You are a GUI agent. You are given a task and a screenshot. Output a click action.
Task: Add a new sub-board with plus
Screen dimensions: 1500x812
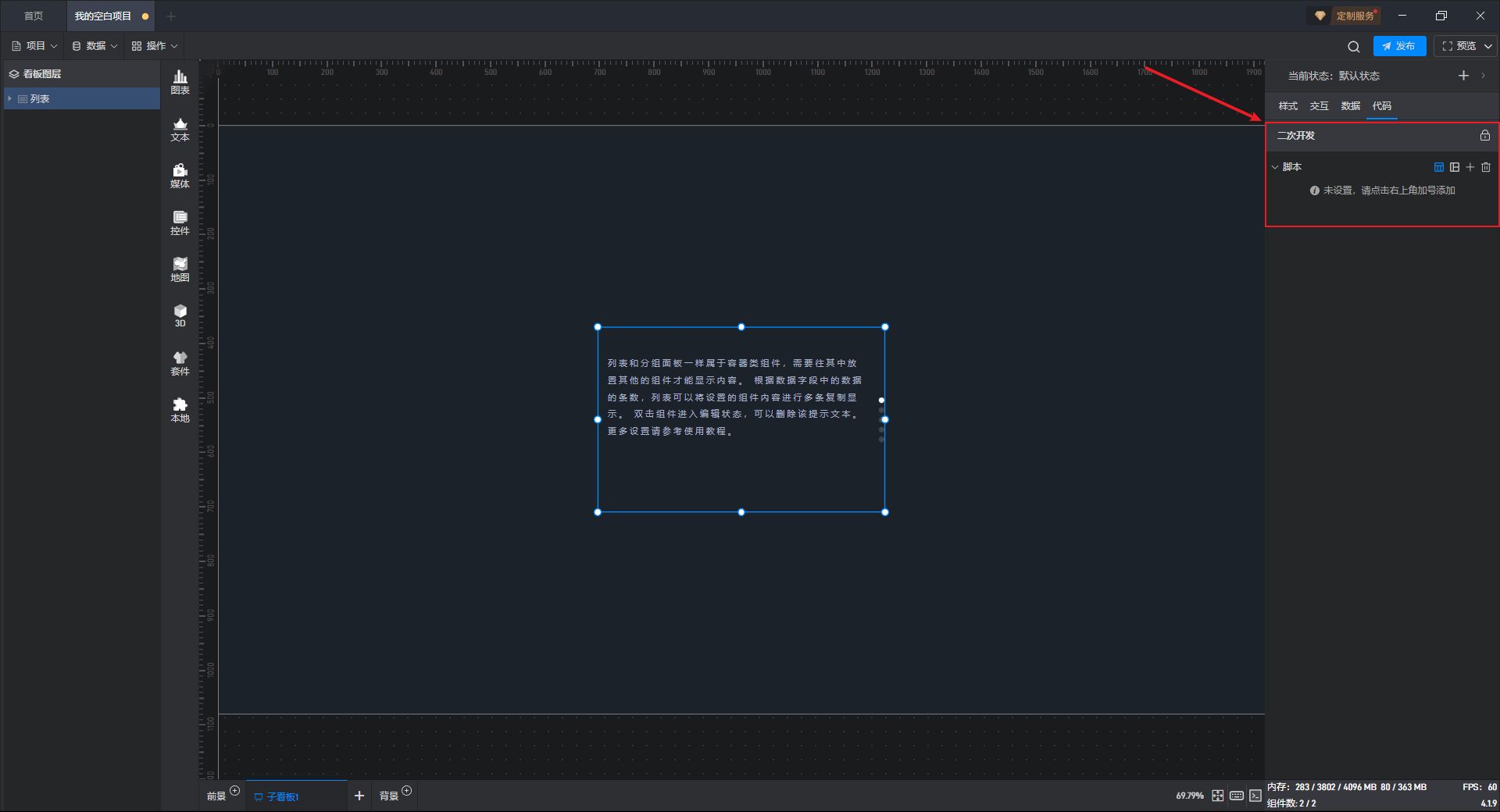tap(359, 796)
